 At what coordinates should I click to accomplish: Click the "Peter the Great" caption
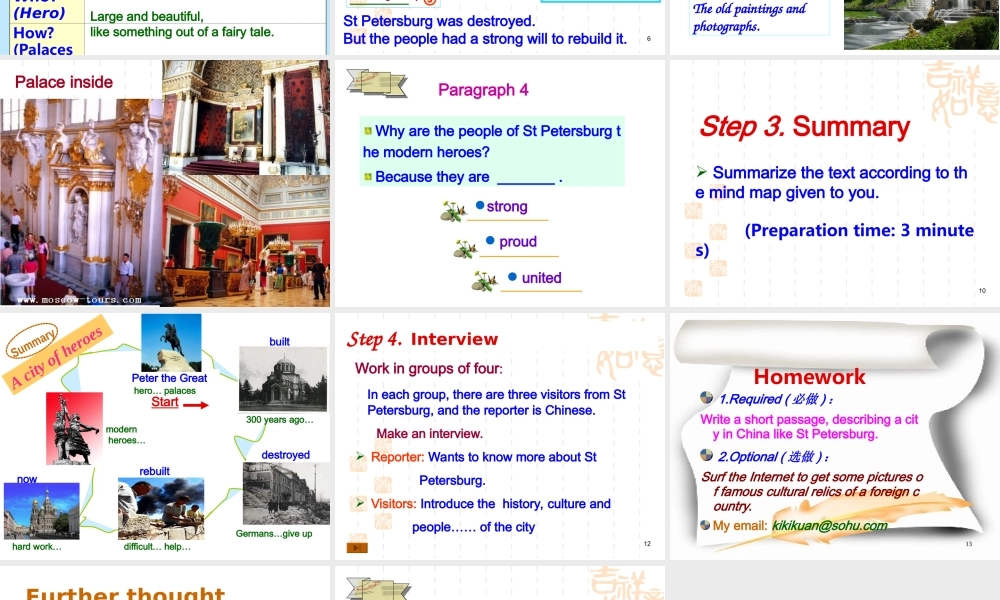[x=169, y=378]
